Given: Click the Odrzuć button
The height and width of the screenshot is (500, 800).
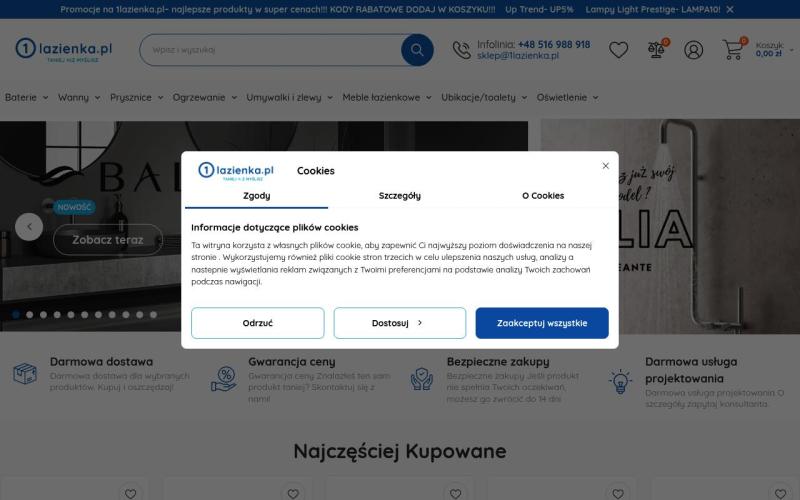Looking at the screenshot, I should point(258,323).
